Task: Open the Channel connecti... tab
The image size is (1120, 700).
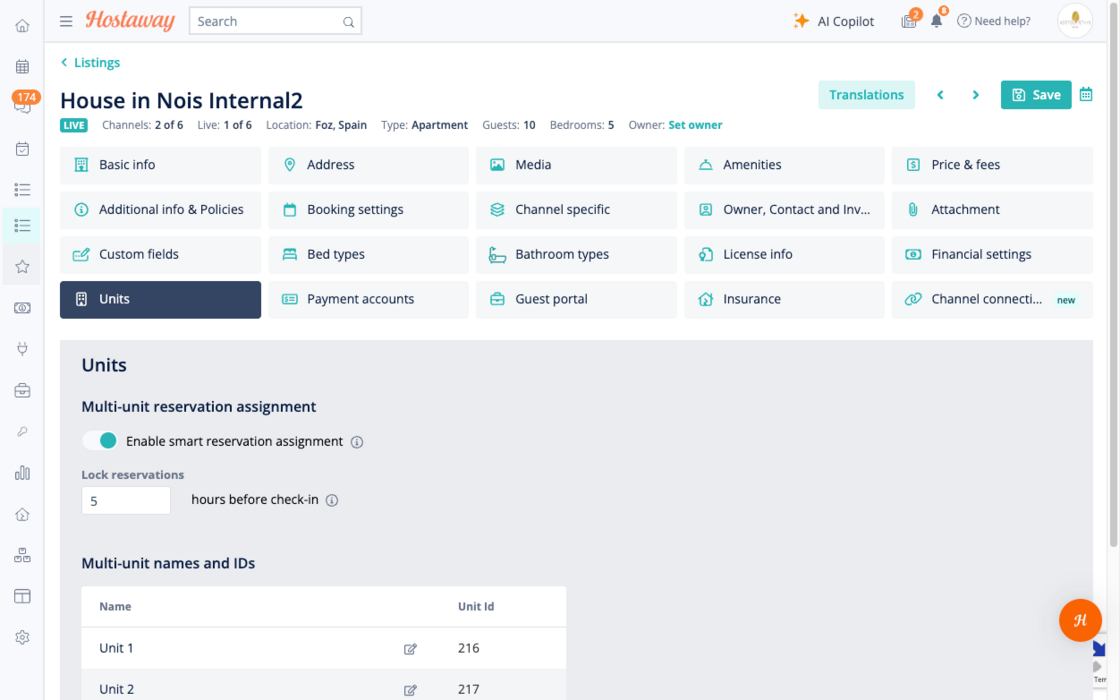Action: [992, 299]
